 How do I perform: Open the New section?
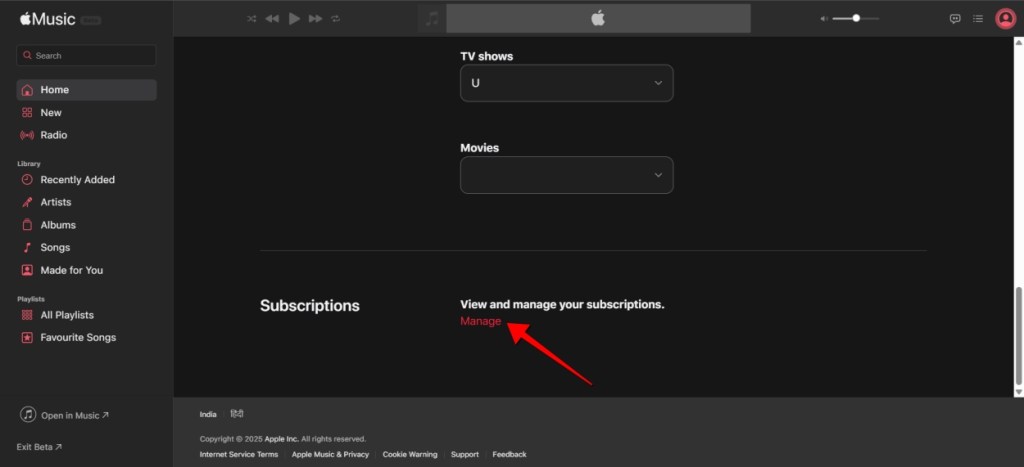(51, 112)
